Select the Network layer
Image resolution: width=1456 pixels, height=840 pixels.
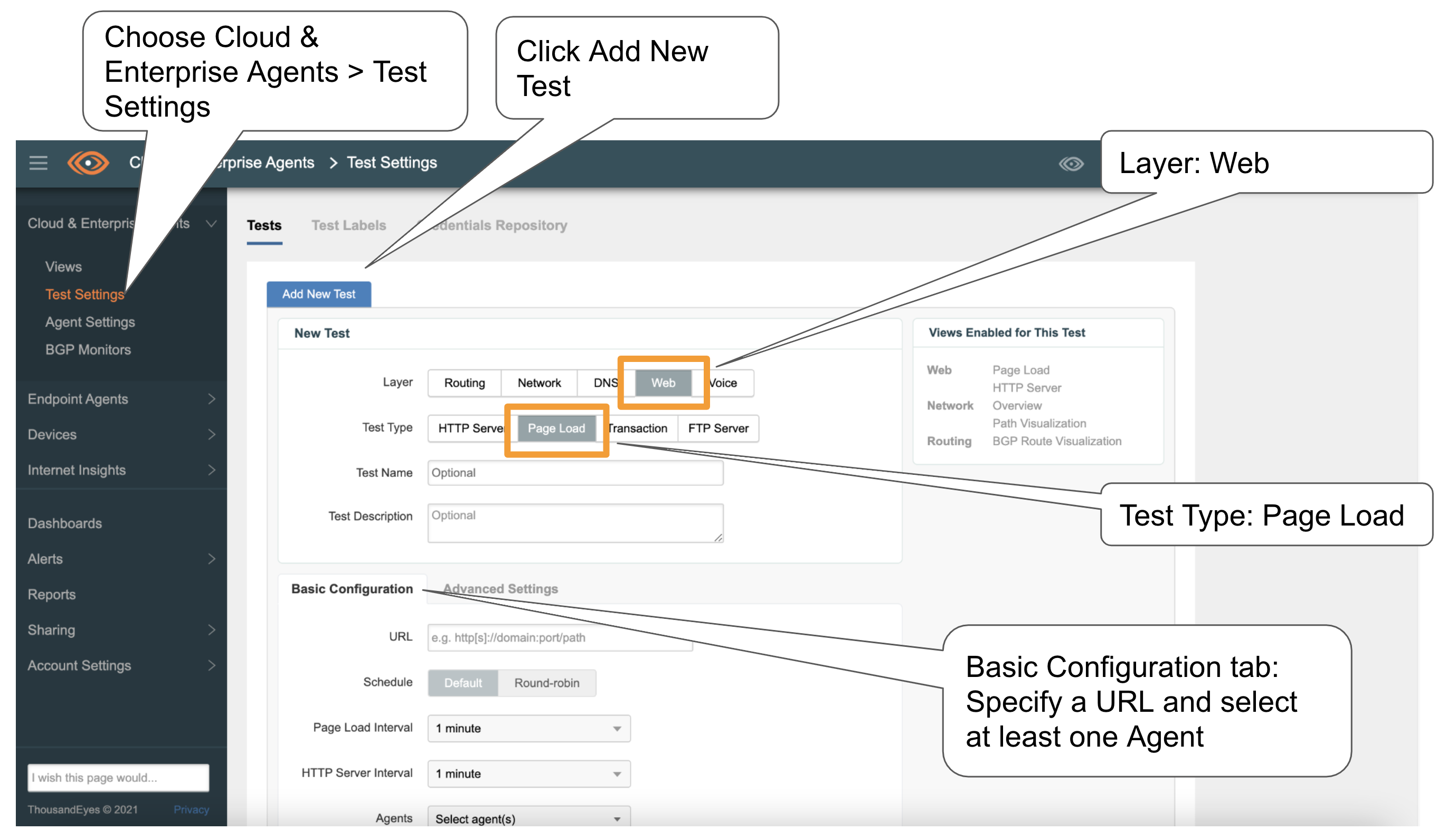(x=539, y=383)
